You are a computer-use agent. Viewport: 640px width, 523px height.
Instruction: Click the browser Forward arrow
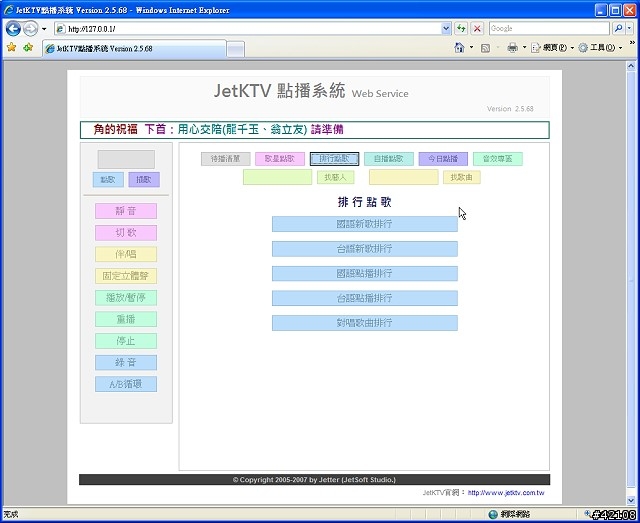pyautogui.click(x=31, y=29)
